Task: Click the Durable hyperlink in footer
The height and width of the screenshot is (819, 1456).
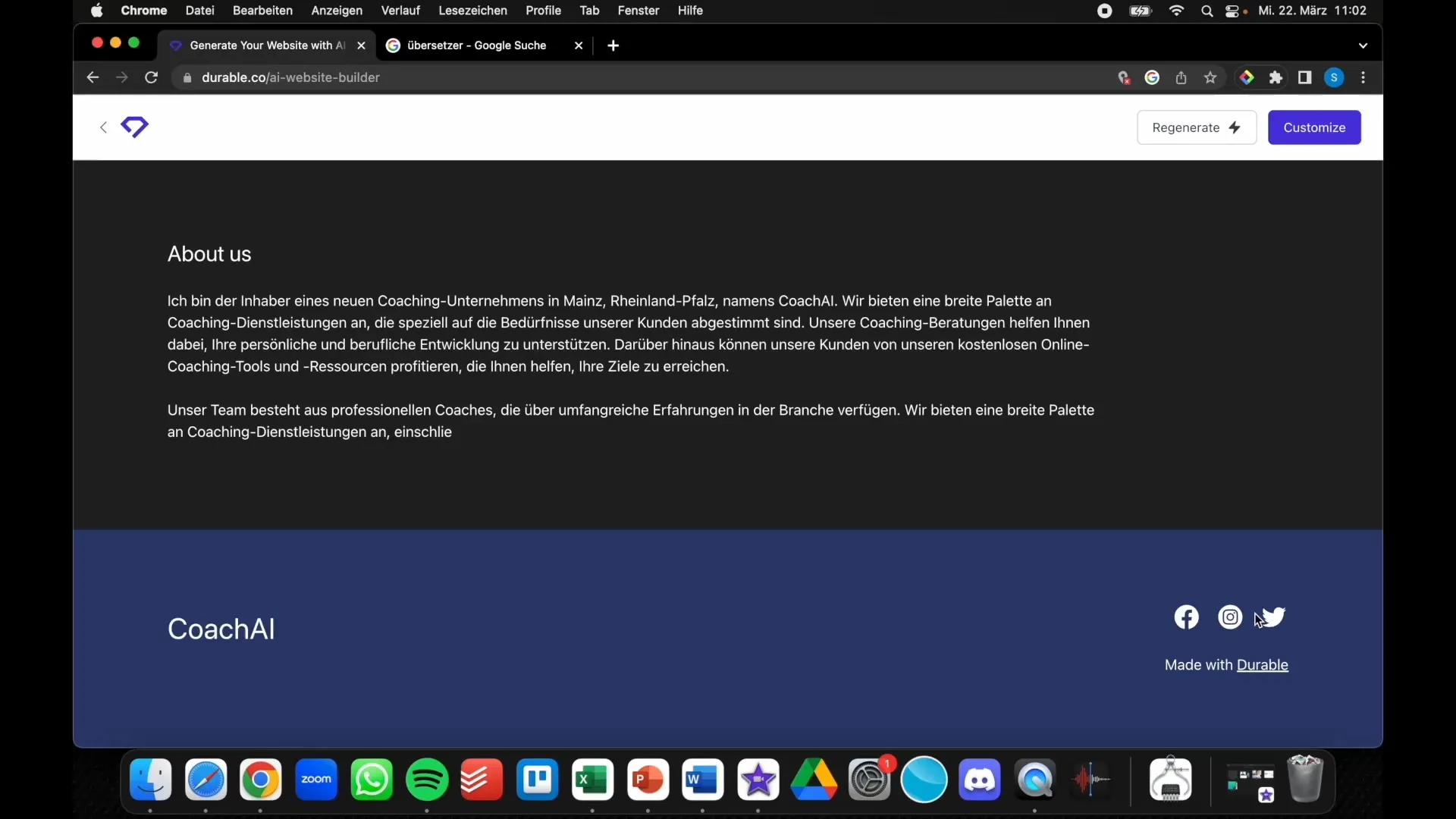Action: click(x=1261, y=664)
